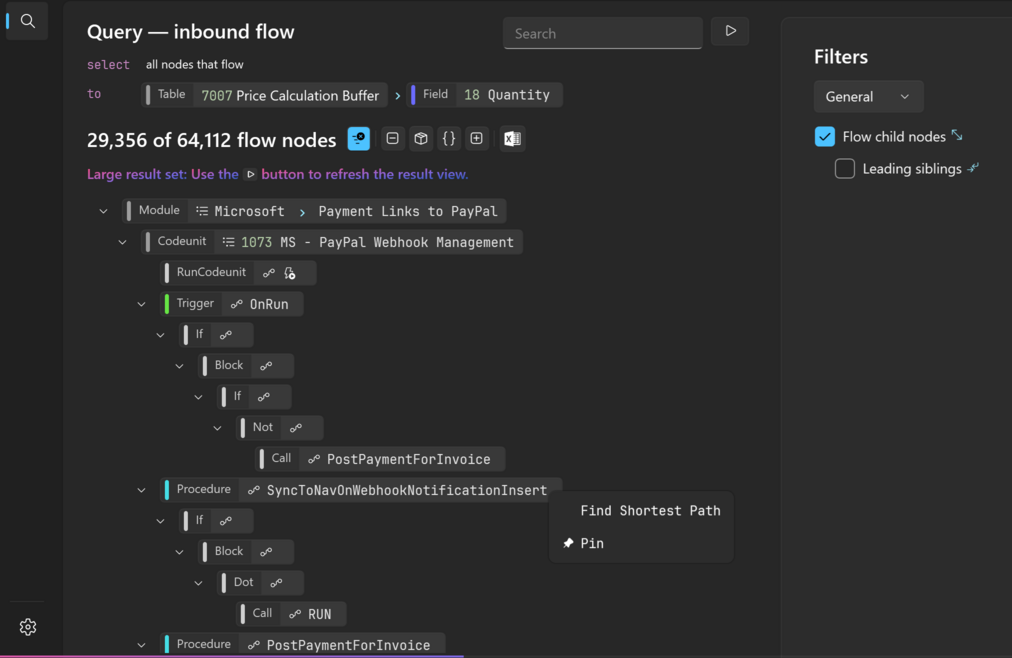Collapse the Microsoft module node
Viewport: 1012px width, 658px height.
click(103, 212)
